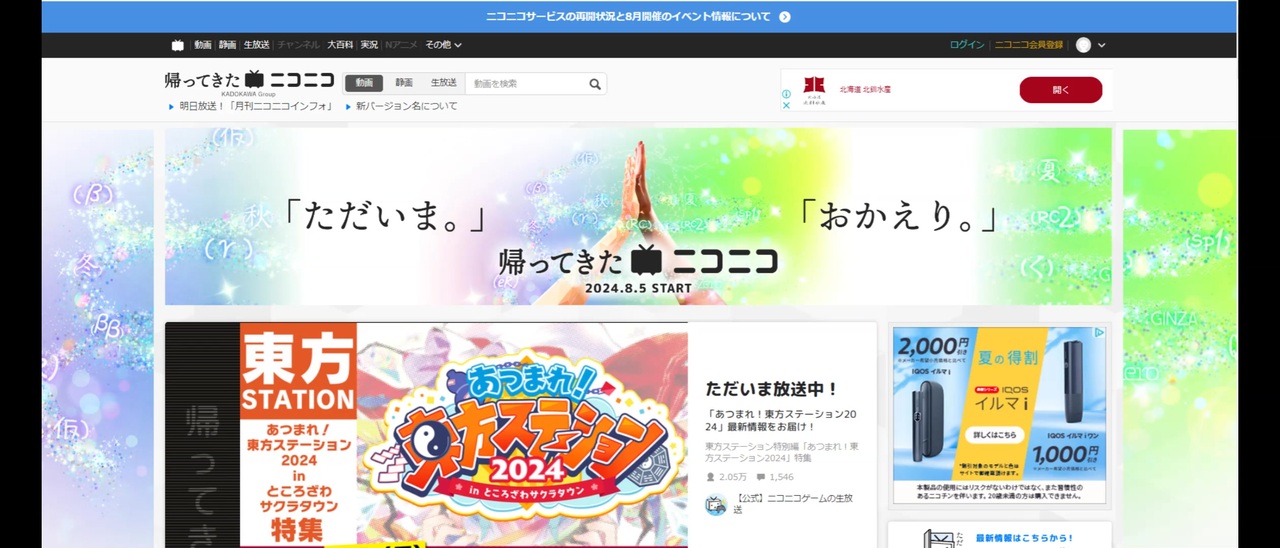The image size is (1280, 548).
Task: Click the ログイン link
Action: 967,45
